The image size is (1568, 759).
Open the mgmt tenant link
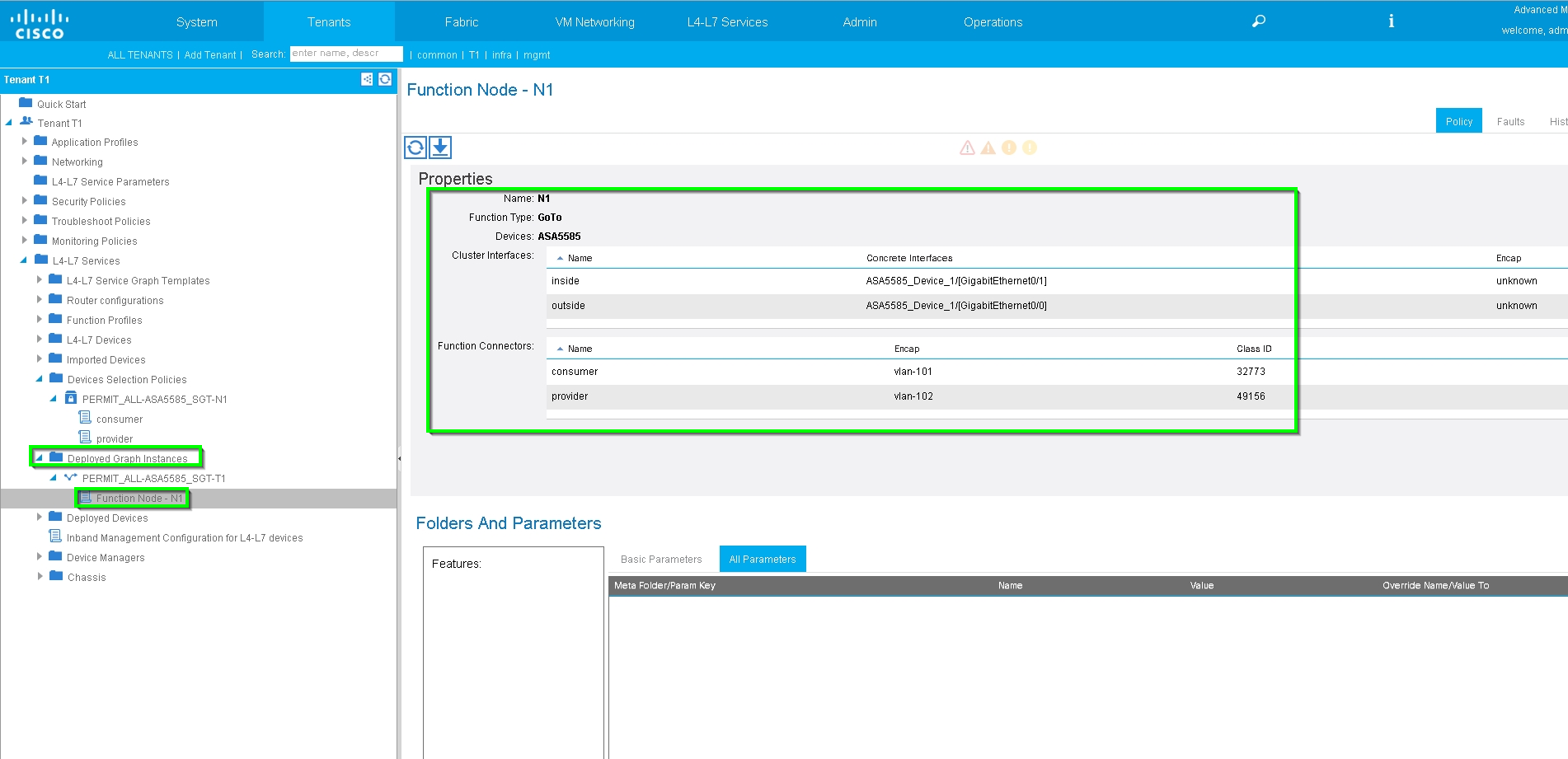pyautogui.click(x=537, y=55)
